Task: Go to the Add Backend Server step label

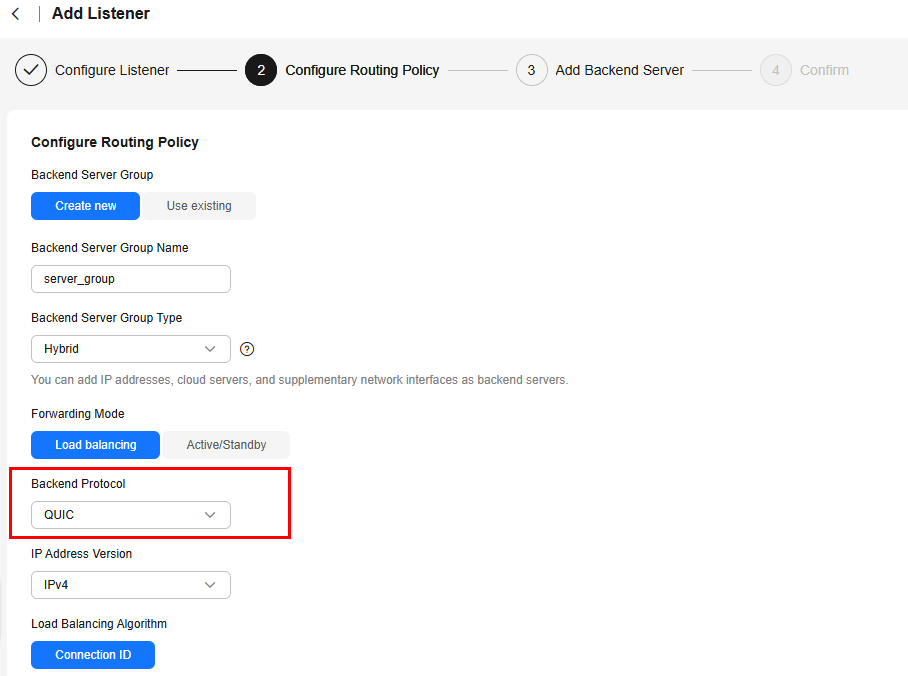Action: pyautogui.click(x=620, y=70)
